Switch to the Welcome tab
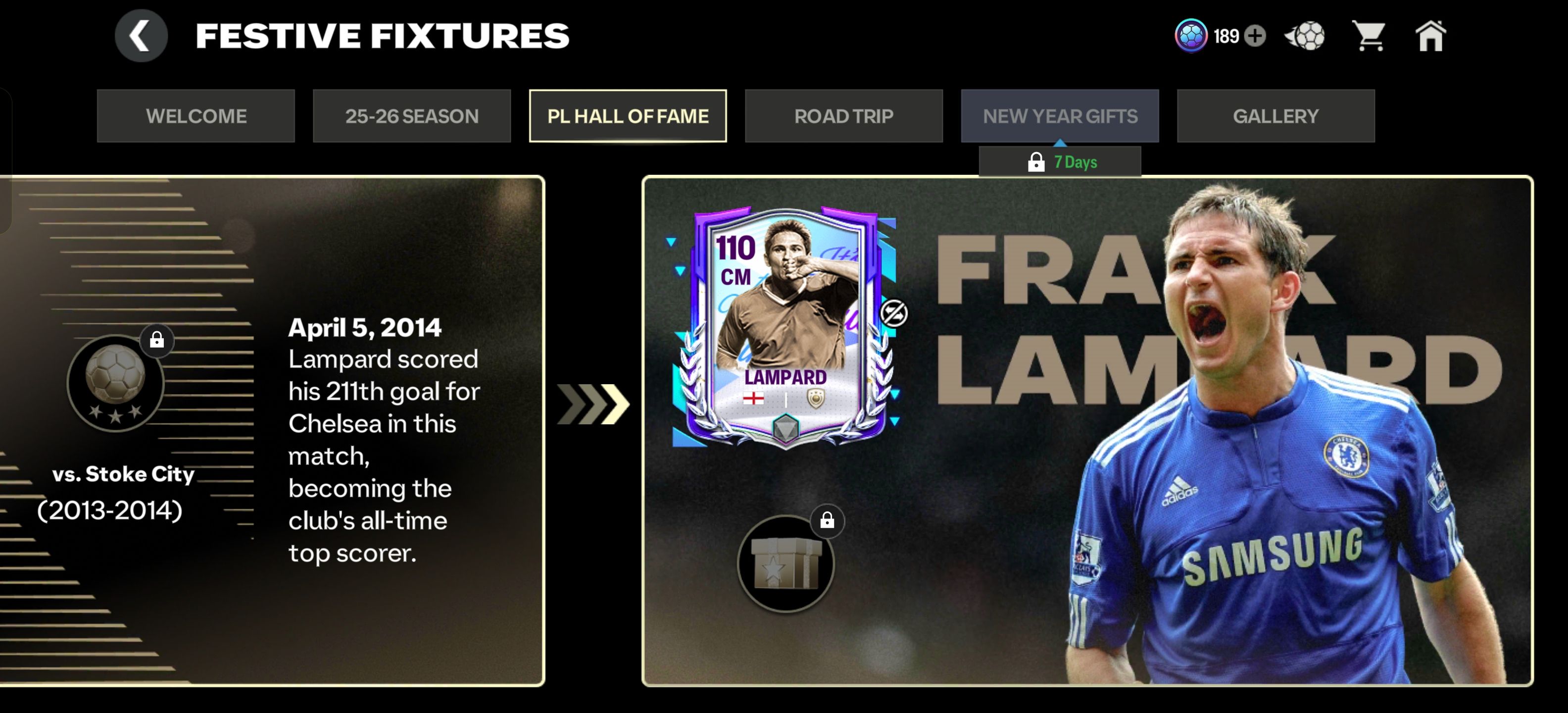This screenshot has height=713, width=1568. coord(196,116)
